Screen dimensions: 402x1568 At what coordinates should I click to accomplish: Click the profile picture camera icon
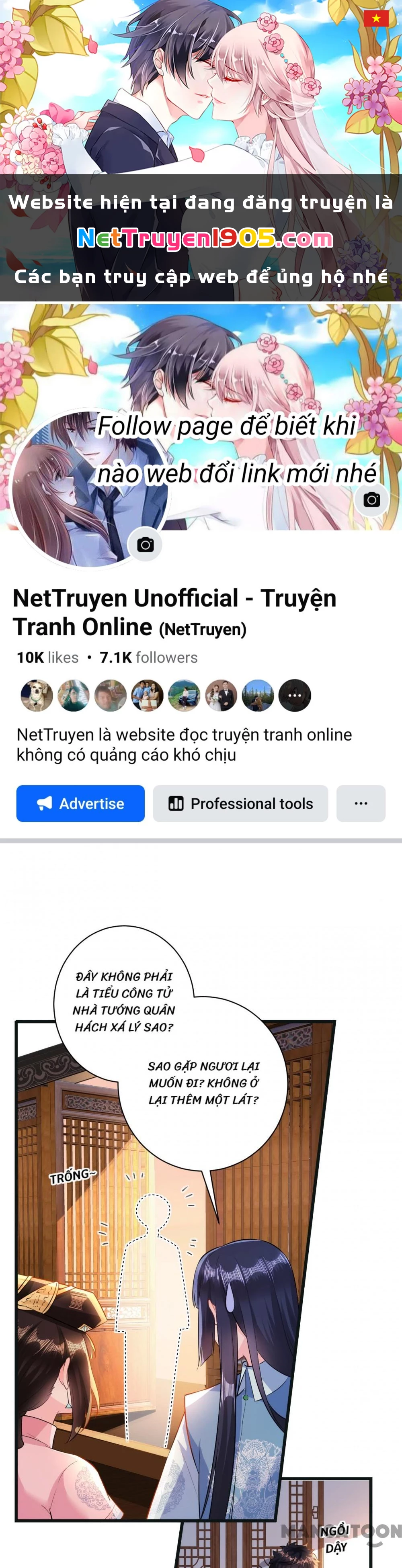(x=145, y=545)
